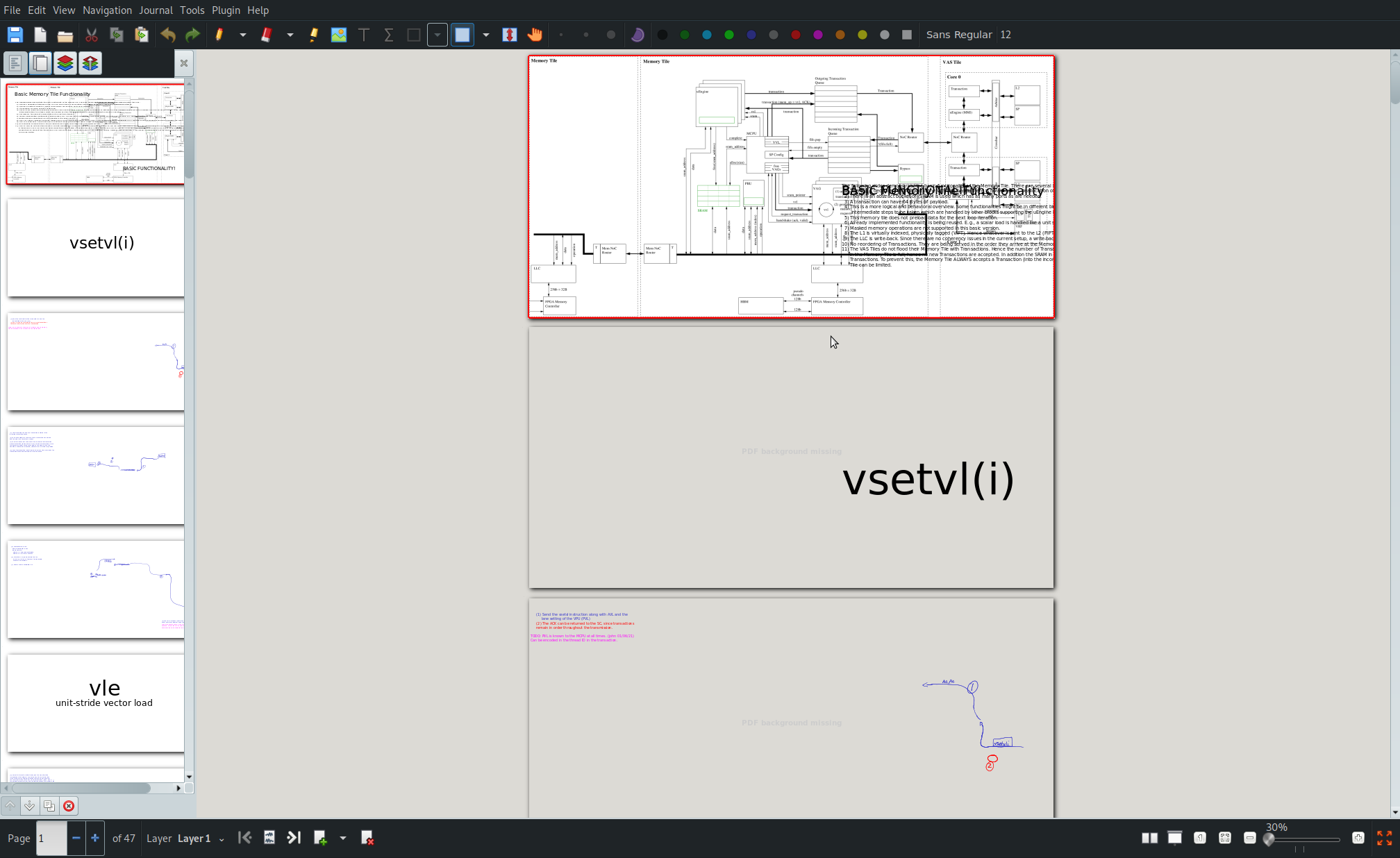Toggle presentation mode
This screenshot has width=1400, height=858.
1174,838
